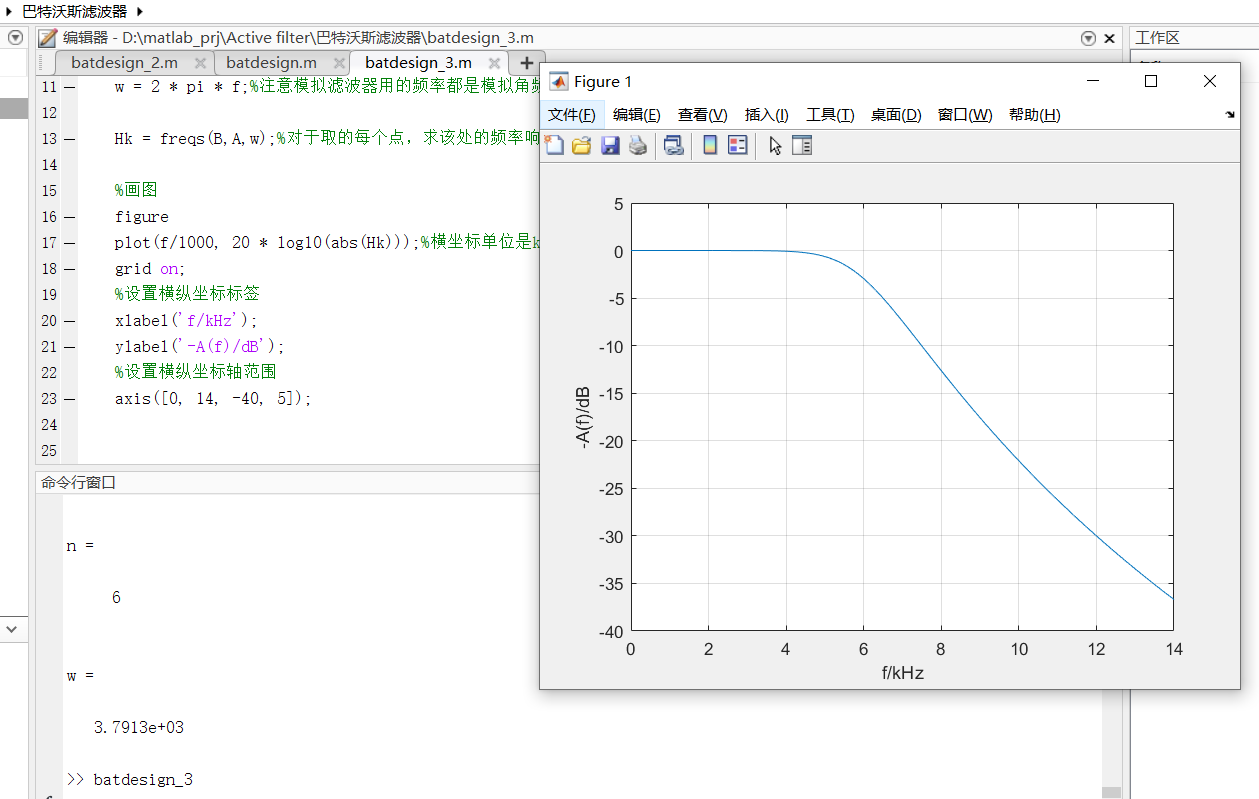1259x799 pixels.
Task: Click the -A(f)/dB y-axis label in plot
Action: pyautogui.click(x=585, y=418)
